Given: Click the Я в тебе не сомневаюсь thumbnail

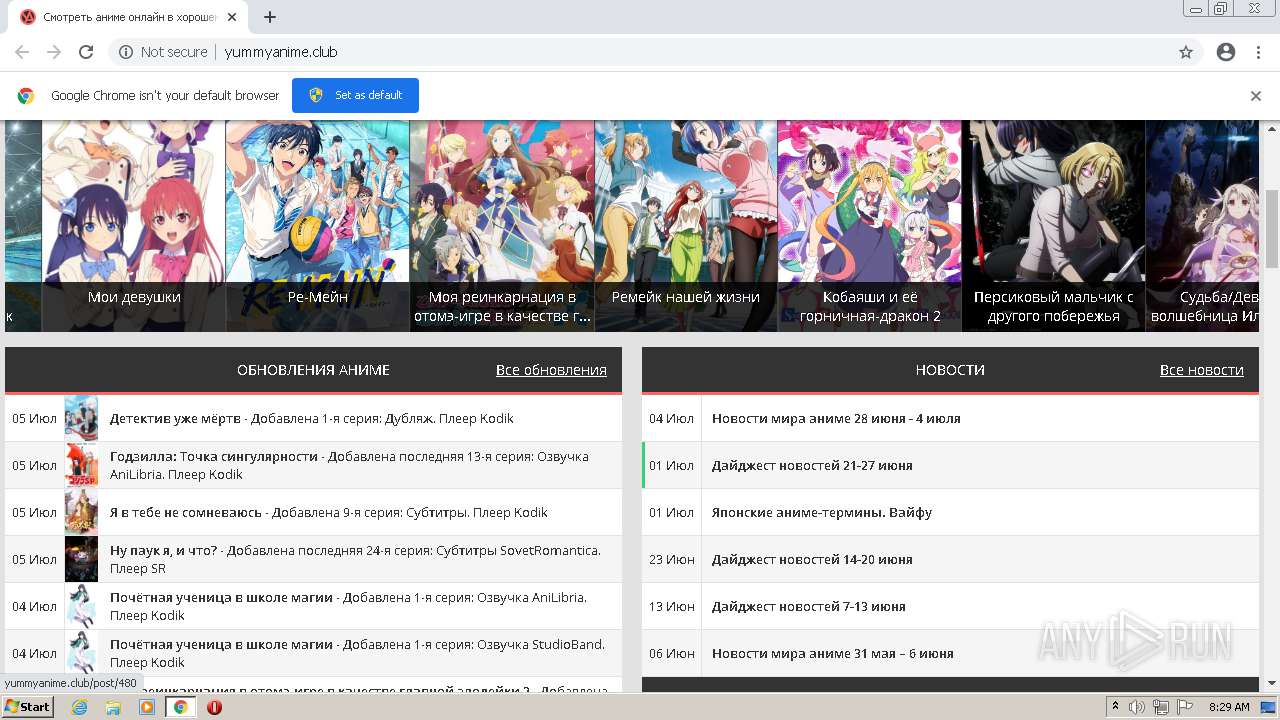Looking at the screenshot, I should [81, 512].
